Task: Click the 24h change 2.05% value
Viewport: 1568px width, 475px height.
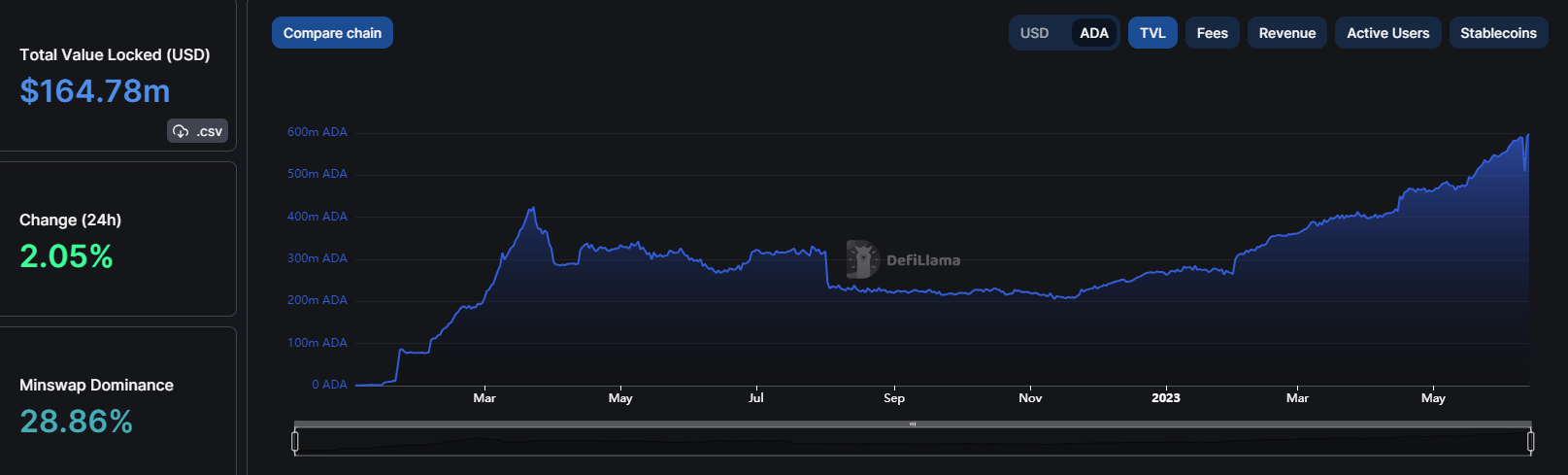Action: click(x=66, y=256)
